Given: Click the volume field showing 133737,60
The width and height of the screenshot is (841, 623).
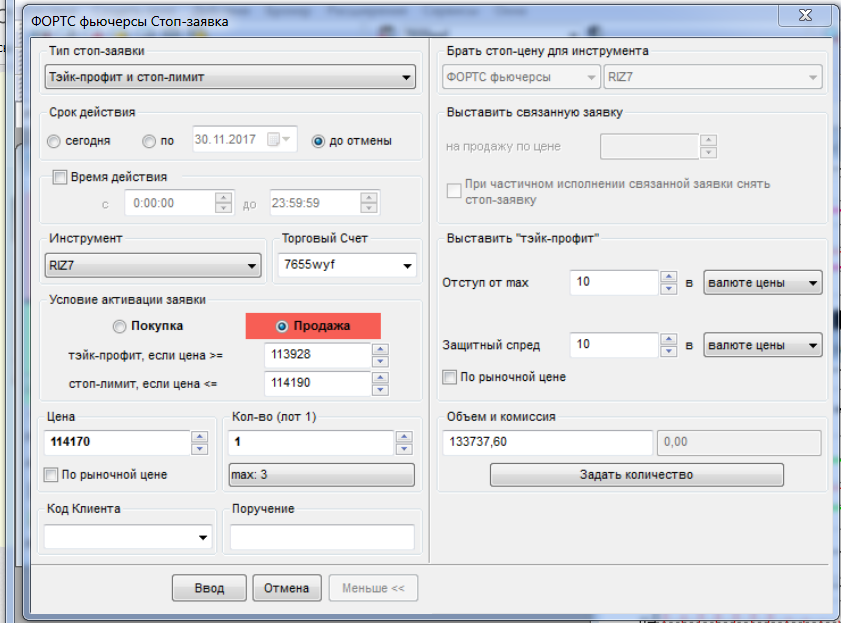Looking at the screenshot, I should pyautogui.click(x=548, y=442).
